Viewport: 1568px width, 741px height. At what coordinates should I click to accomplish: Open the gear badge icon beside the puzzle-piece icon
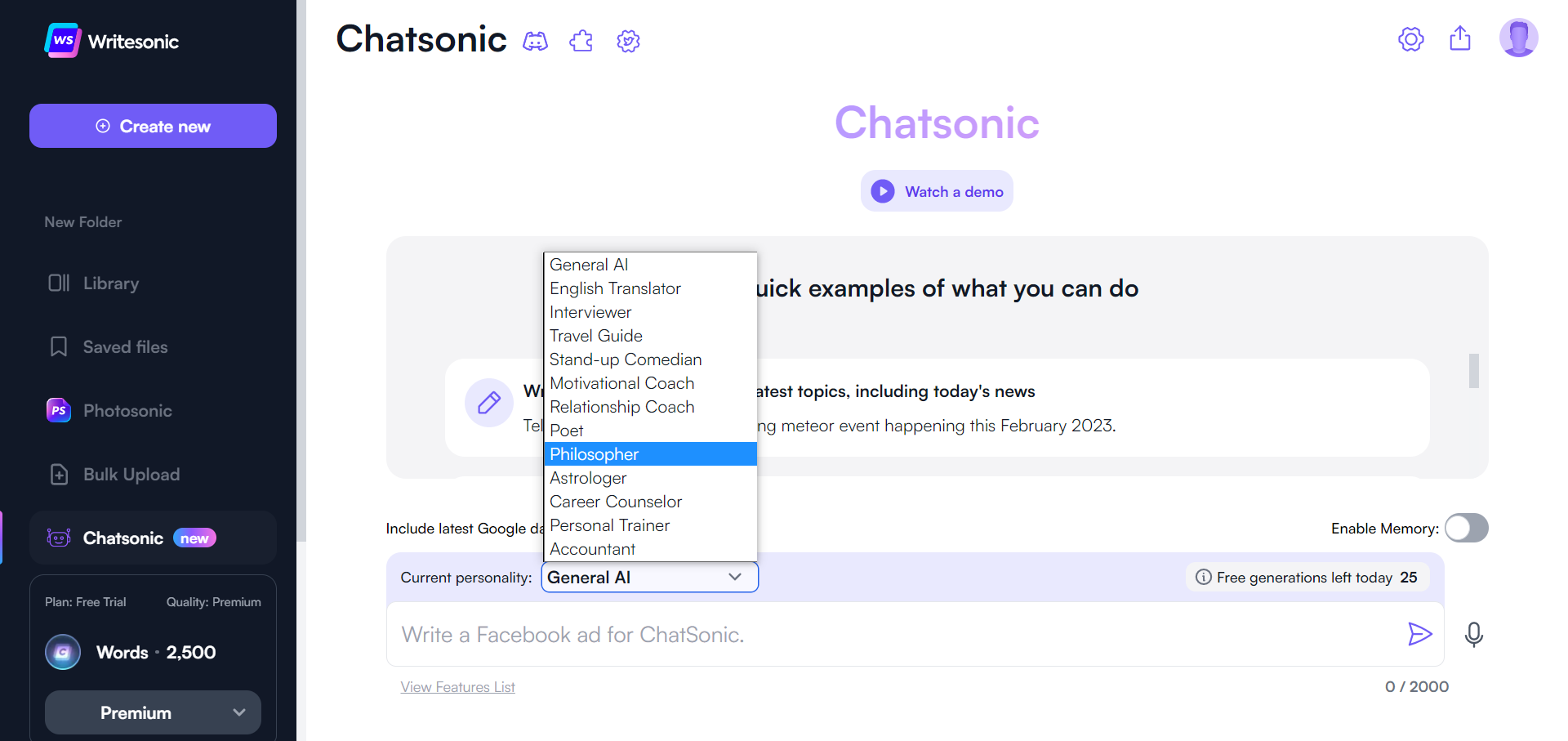pyautogui.click(x=628, y=41)
